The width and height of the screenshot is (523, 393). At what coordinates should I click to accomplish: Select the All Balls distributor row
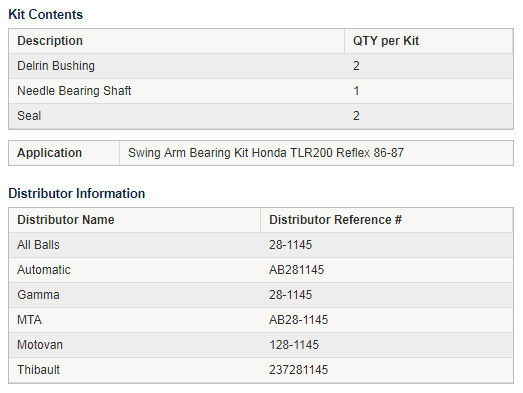(x=261, y=245)
